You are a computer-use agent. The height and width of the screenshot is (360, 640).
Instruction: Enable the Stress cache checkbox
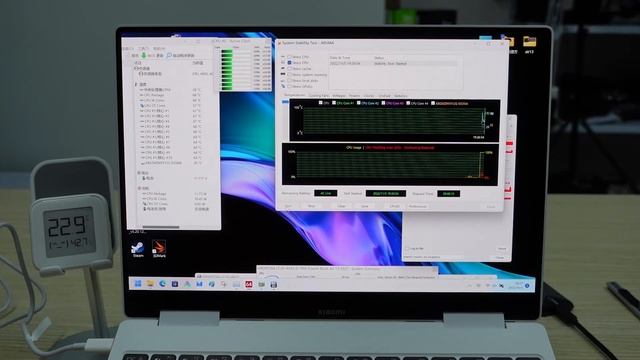click(289, 69)
